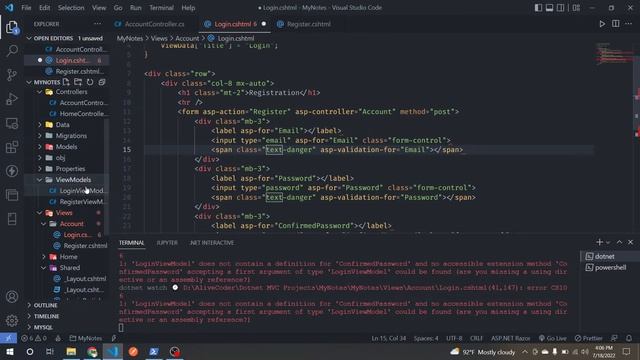Toggle primary sidebar layout icon
This screenshot has width=640, height=360.
click(x=538, y=8)
